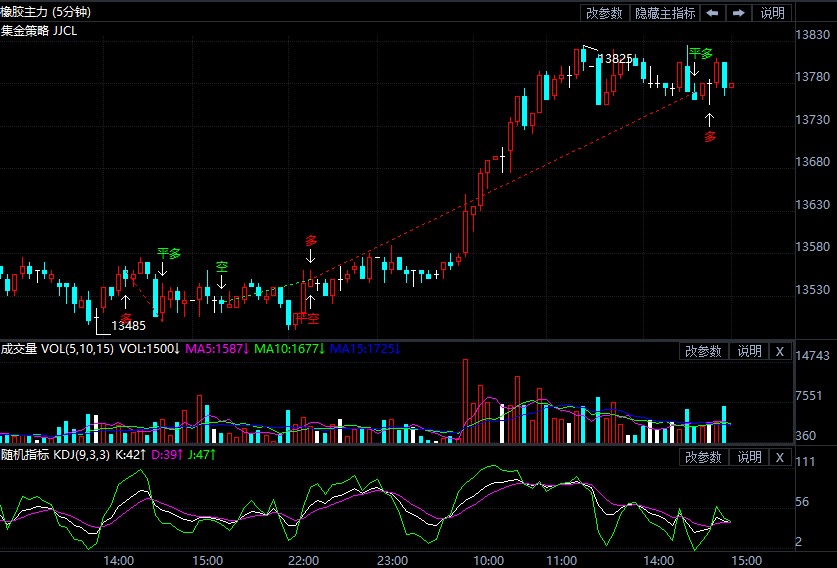This screenshot has width=837, height=568.
Task: Click the left arrow navigation button
Action: click(712, 13)
